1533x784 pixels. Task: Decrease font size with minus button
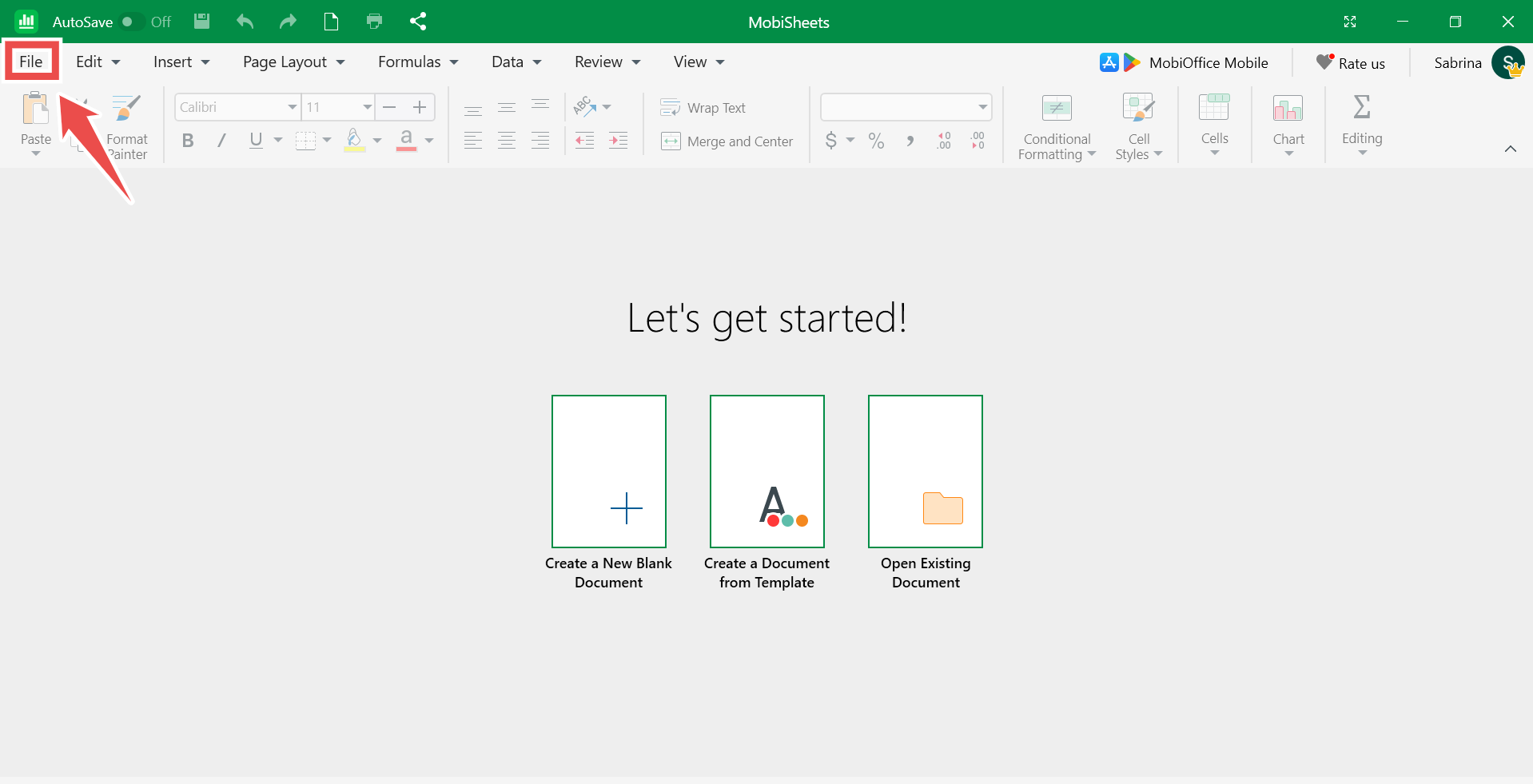click(390, 107)
